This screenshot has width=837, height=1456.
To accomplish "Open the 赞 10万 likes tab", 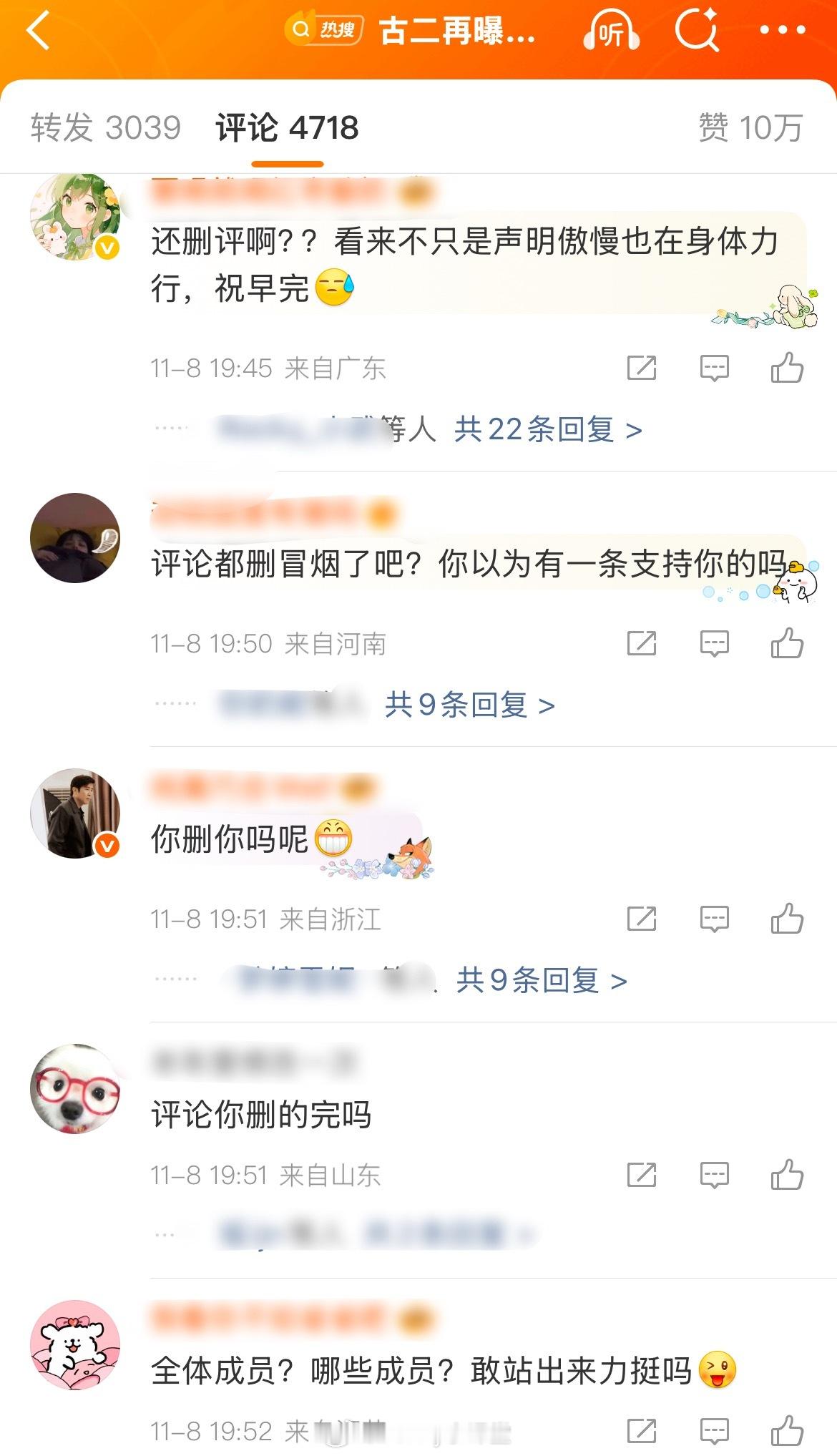I will coord(750,127).
